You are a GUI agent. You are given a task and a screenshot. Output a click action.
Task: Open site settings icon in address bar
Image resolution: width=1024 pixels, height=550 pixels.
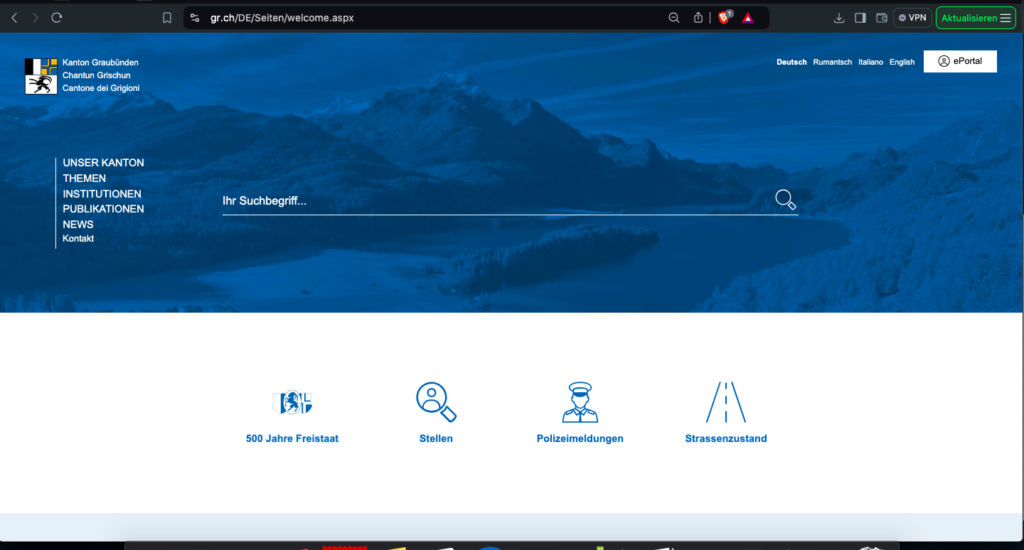pos(195,18)
